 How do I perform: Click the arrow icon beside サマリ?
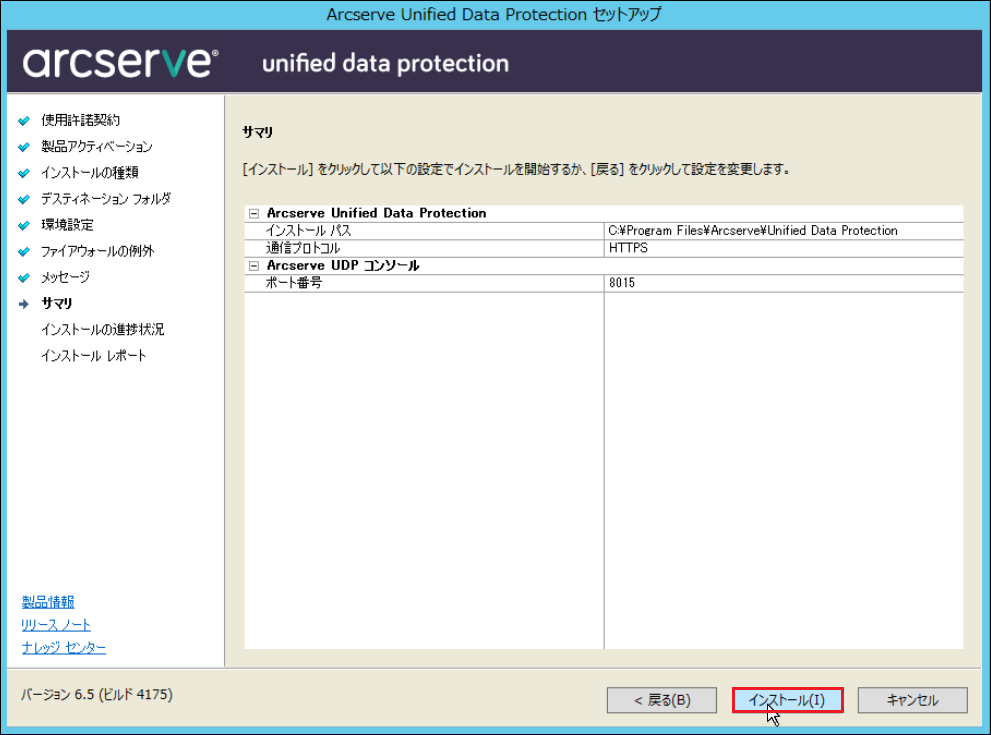coord(24,304)
